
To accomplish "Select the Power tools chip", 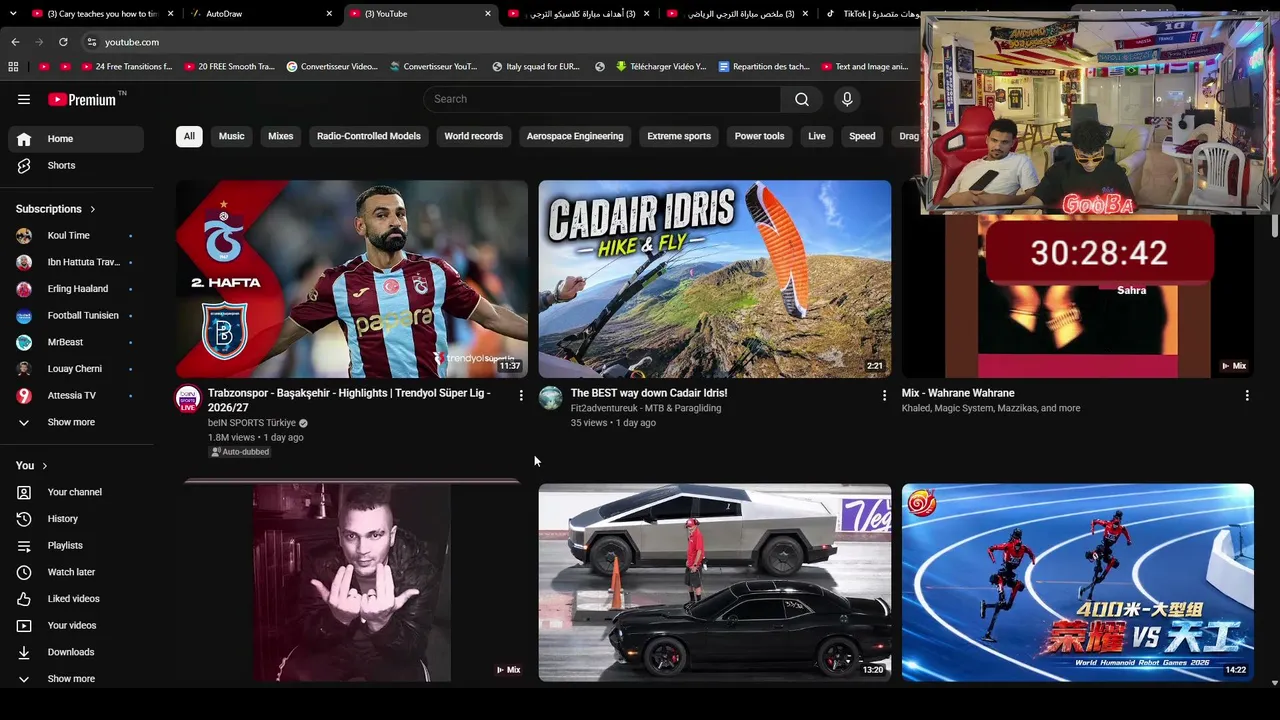I will [760, 136].
